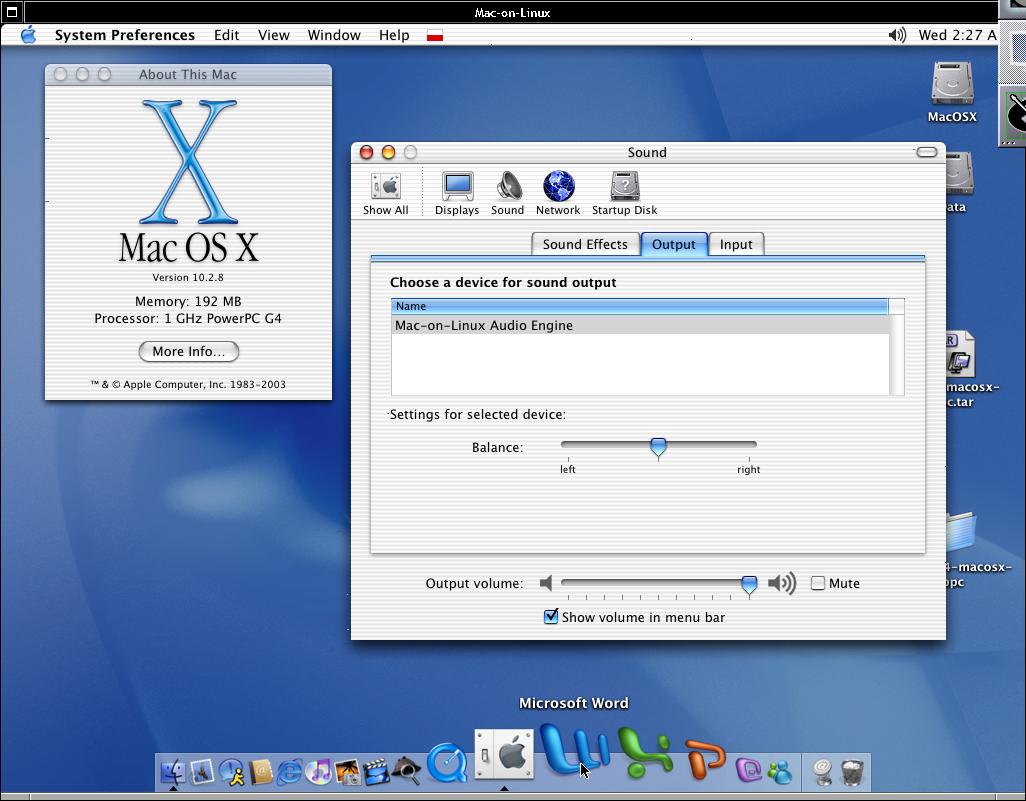Screen dimensions: 1026x801
Task: Open MSN Messenger from the dock
Action: click(x=780, y=772)
